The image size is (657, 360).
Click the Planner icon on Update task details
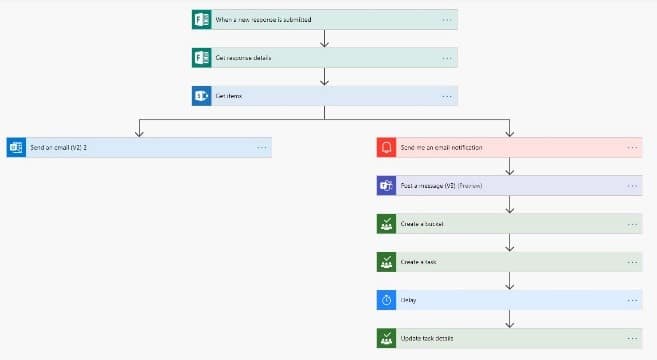pyautogui.click(x=386, y=339)
